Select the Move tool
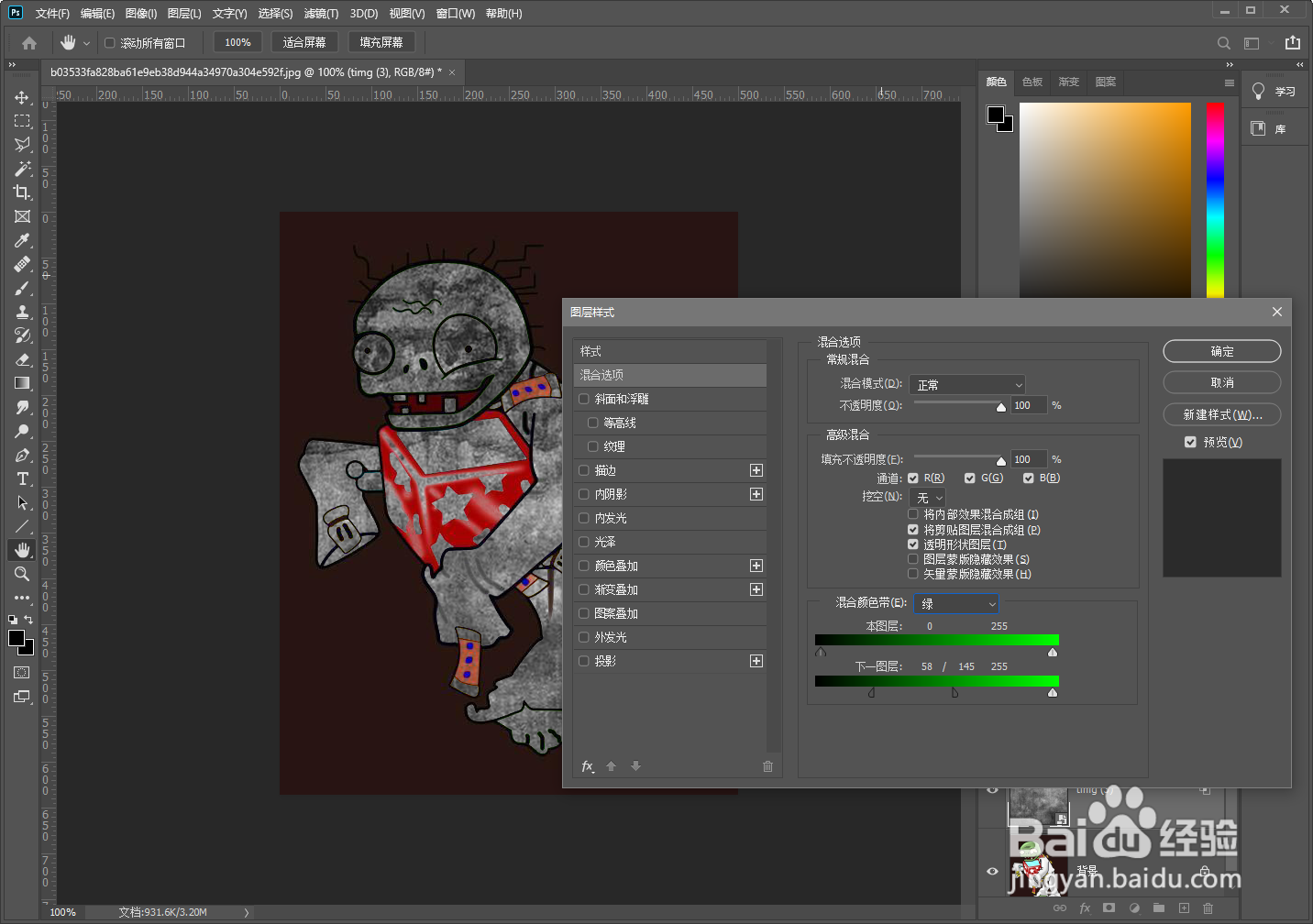Image resolution: width=1313 pixels, height=924 pixels. coord(22,97)
